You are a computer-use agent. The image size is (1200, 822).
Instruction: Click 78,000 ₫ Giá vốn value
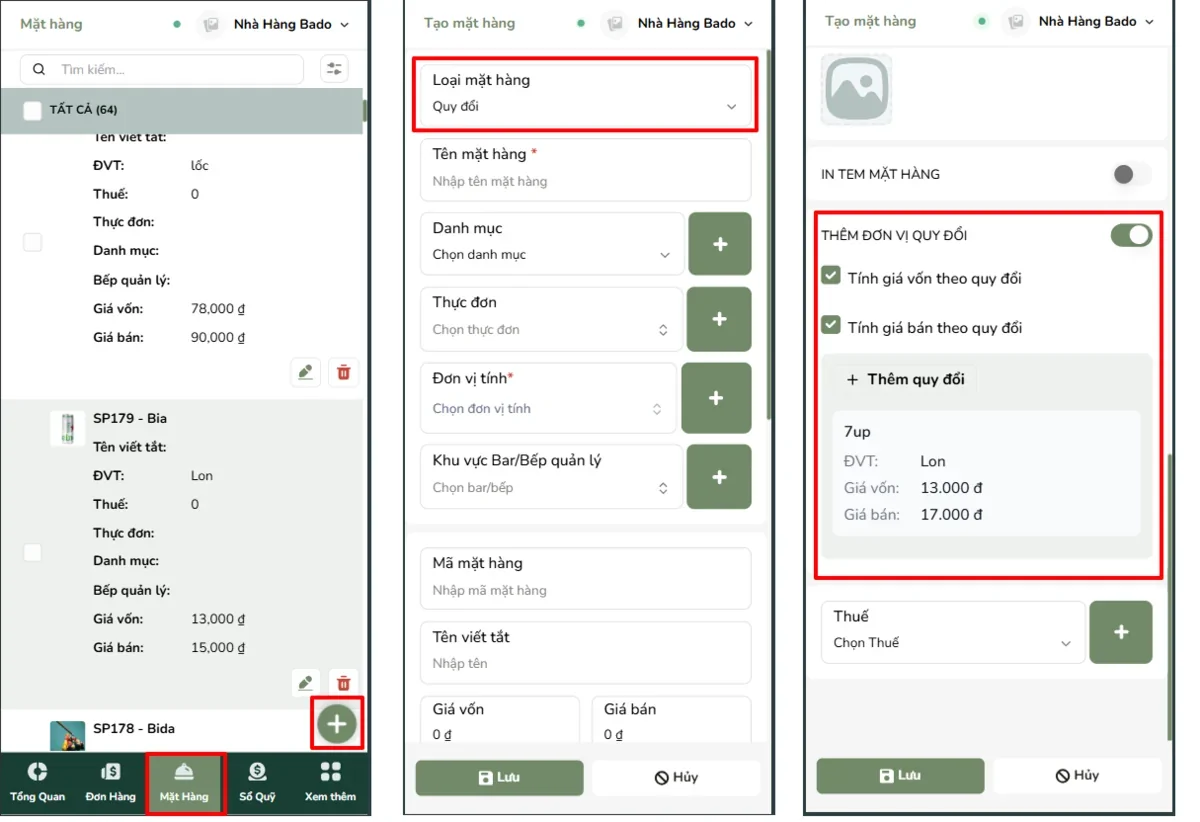pyautogui.click(x=218, y=309)
